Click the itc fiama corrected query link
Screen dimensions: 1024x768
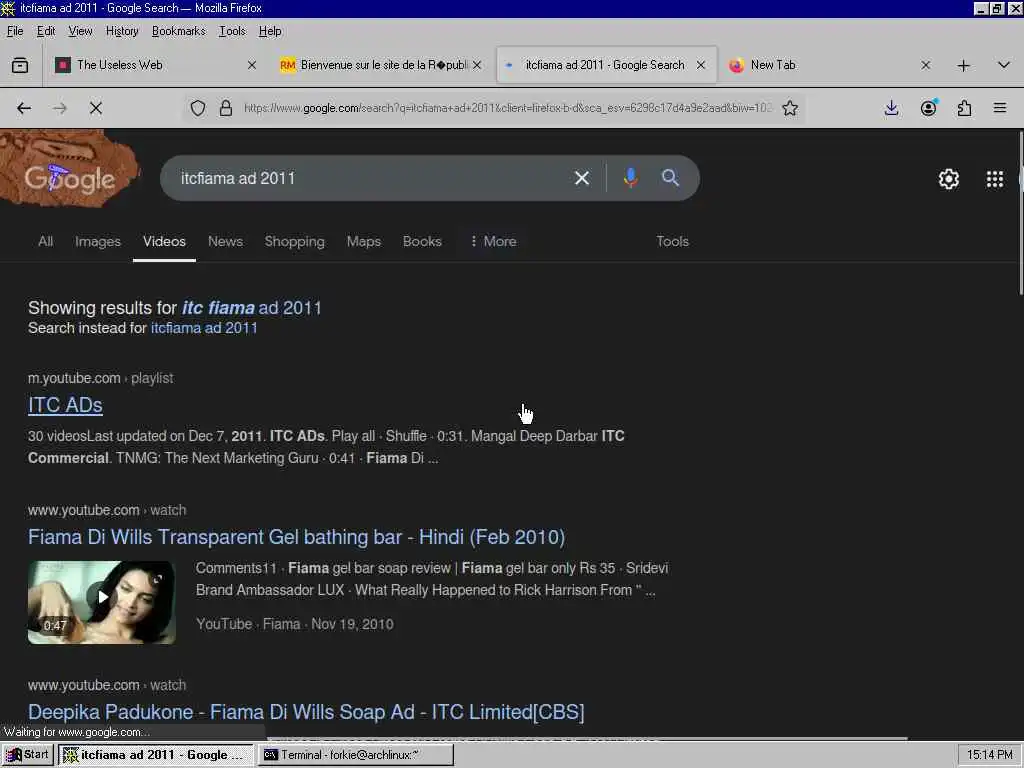[x=251, y=308]
